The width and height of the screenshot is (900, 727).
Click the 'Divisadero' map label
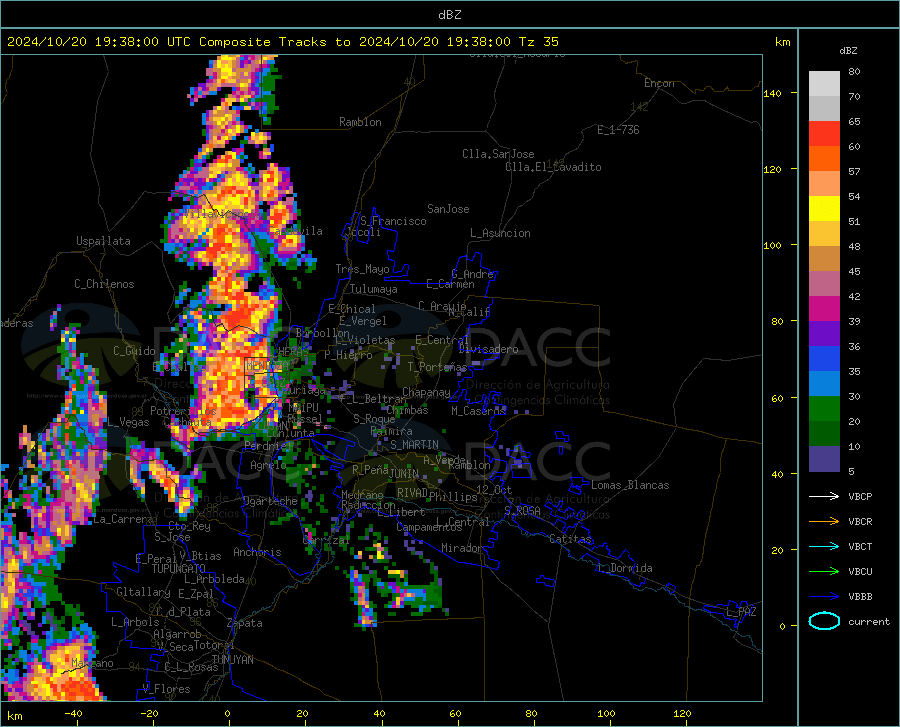click(x=488, y=349)
